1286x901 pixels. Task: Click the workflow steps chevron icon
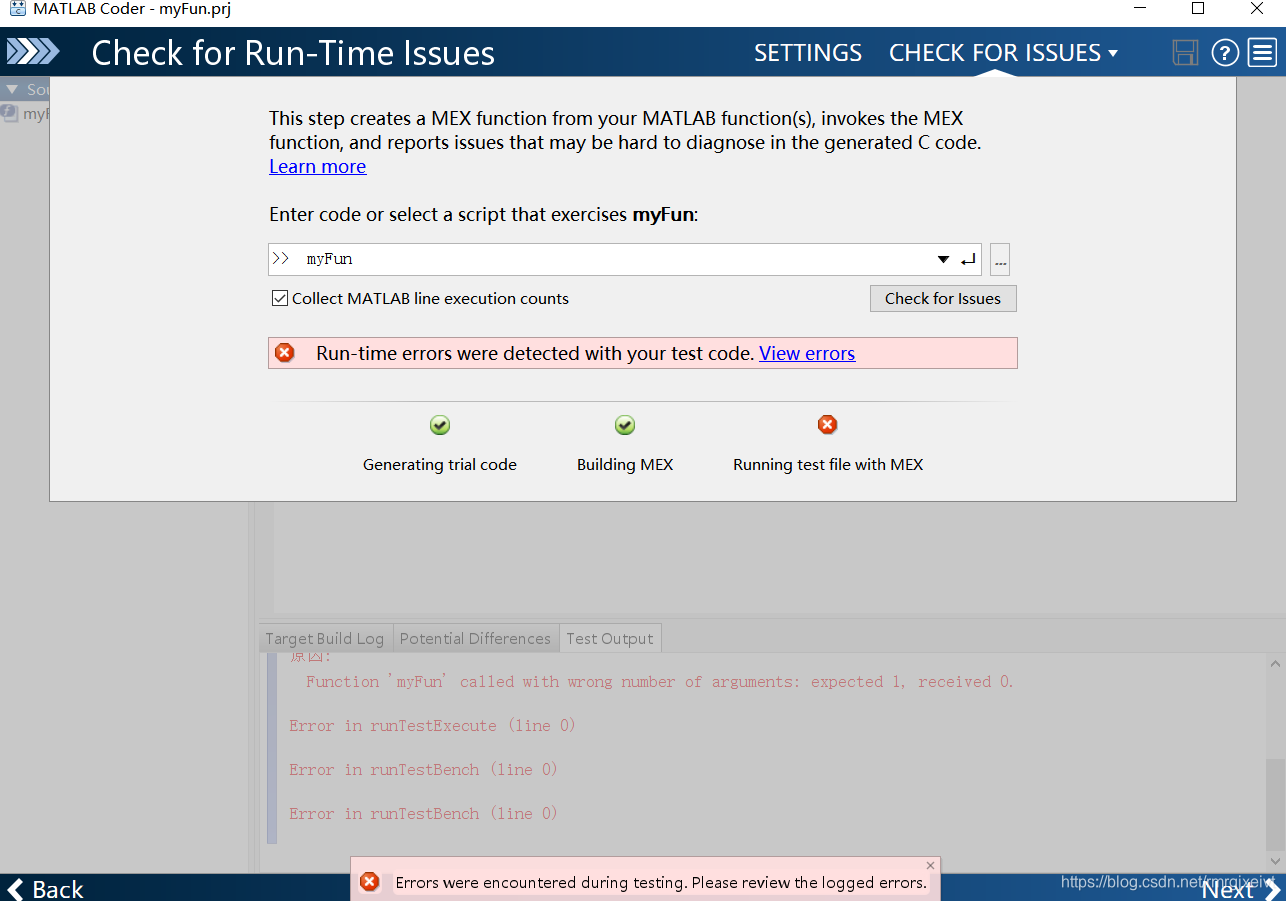pos(33,52)
